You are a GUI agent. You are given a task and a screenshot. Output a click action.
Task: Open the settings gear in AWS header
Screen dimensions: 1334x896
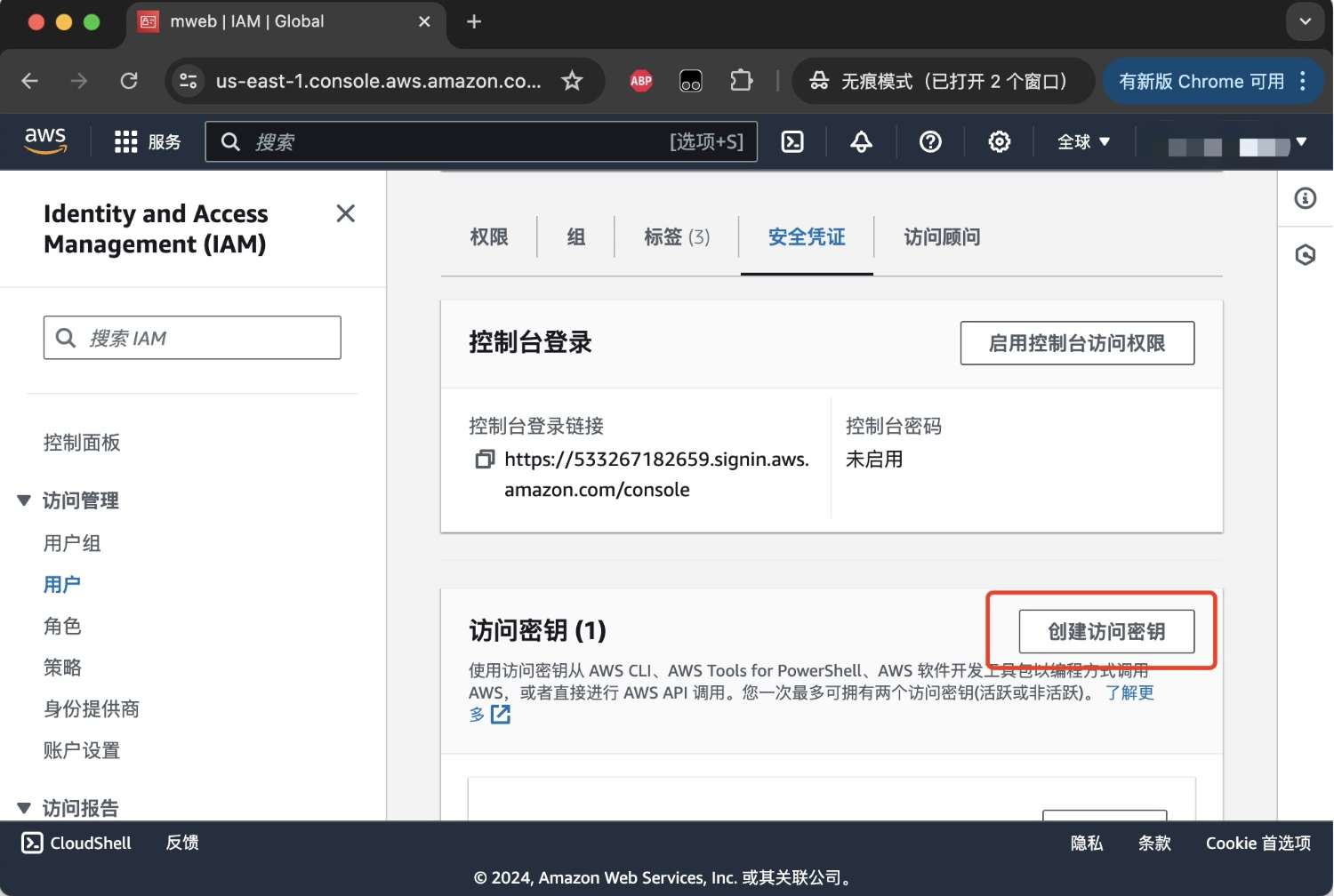[1000, 141]
